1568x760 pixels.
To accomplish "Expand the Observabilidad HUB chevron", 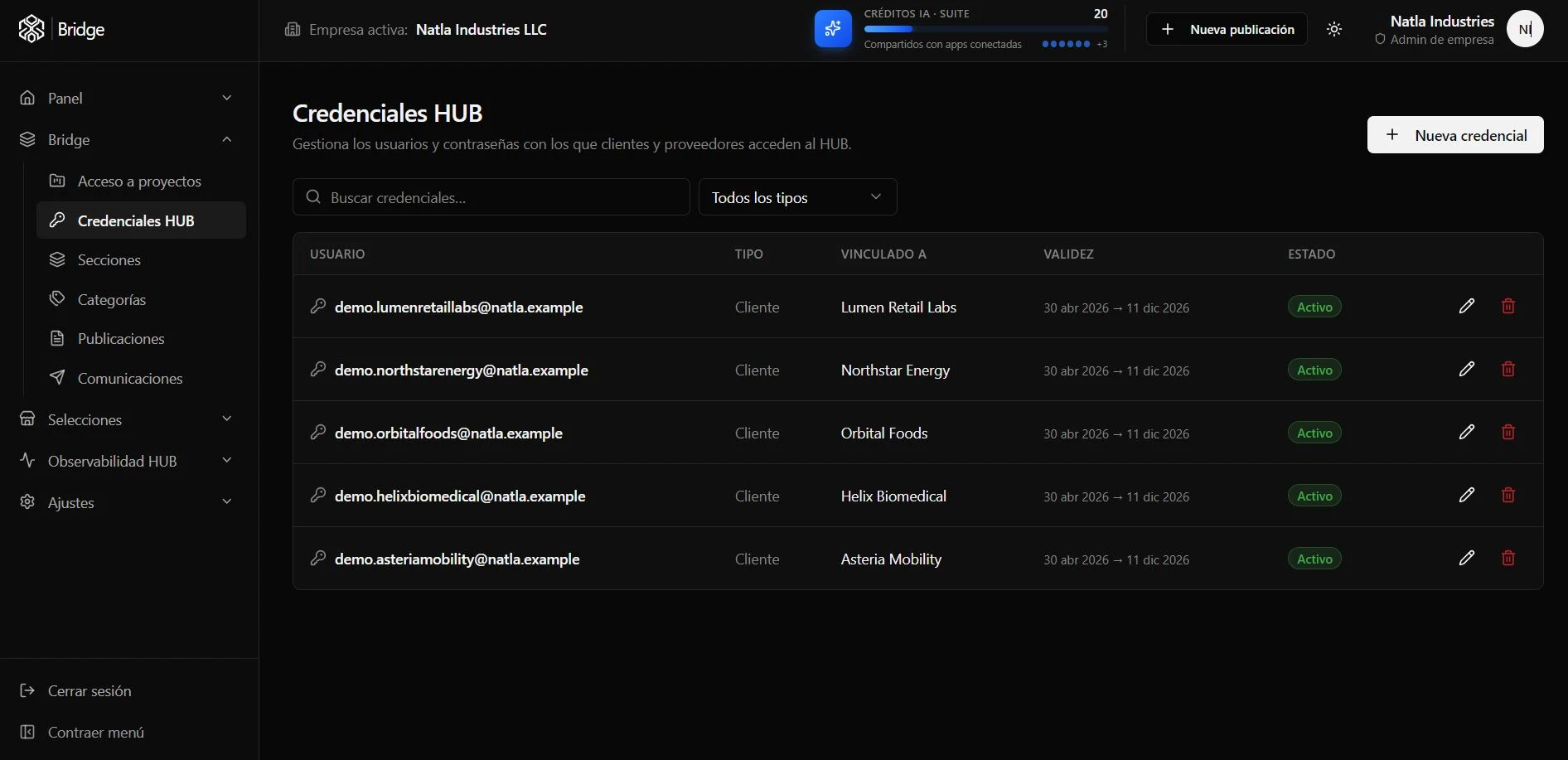I will (227, 460).
